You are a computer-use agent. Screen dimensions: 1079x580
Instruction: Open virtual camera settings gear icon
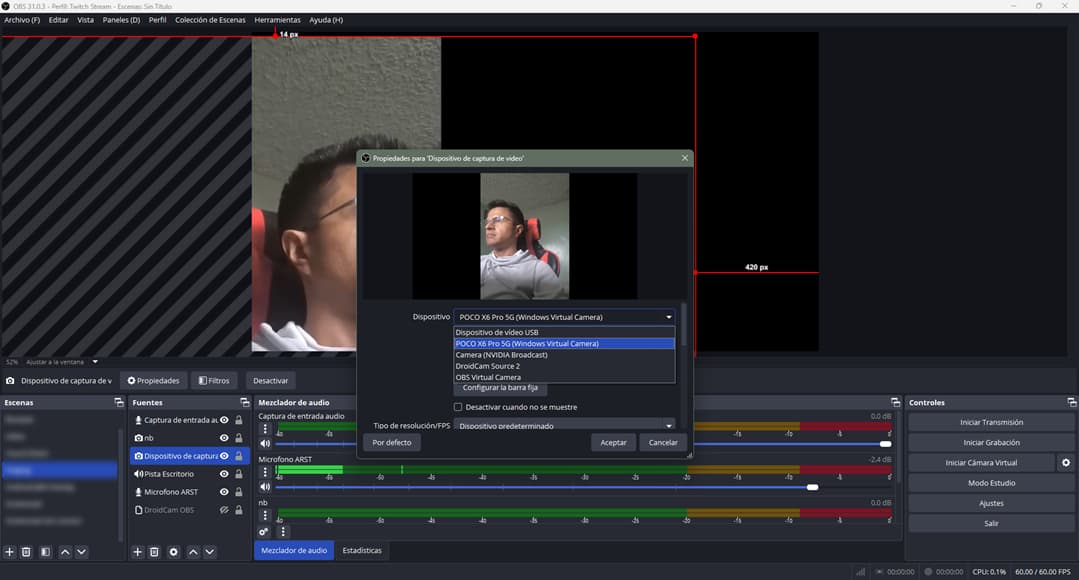(1066, 463)
